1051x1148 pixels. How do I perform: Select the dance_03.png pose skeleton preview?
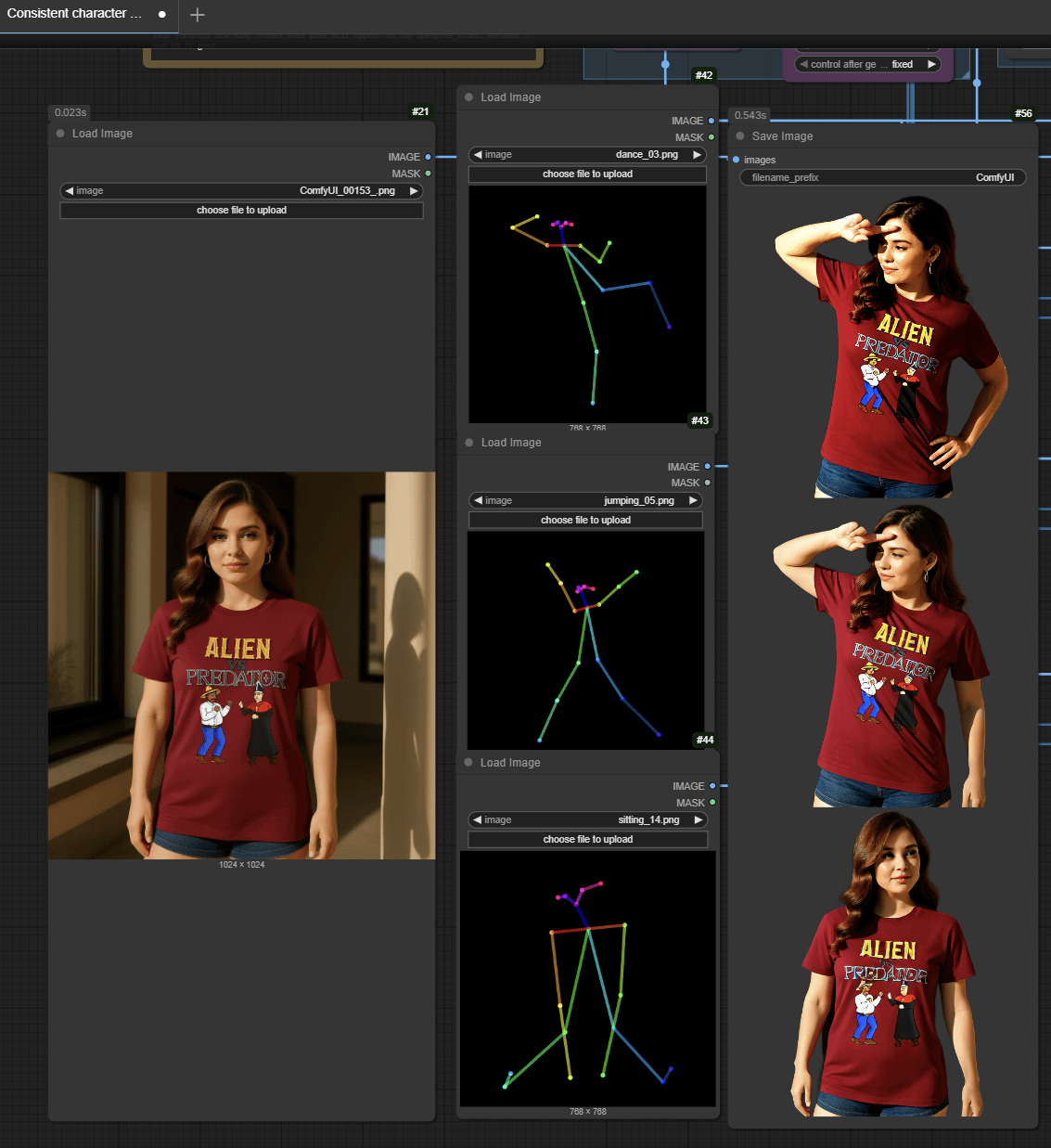point(587,304)
